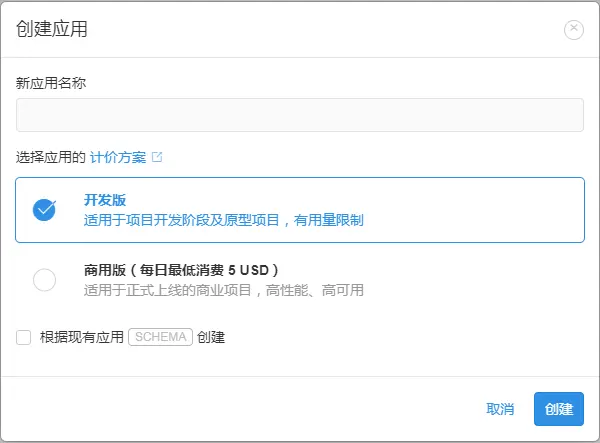
Task: Close the 创建应用 dialog with X icon
Action: point(574,29)
